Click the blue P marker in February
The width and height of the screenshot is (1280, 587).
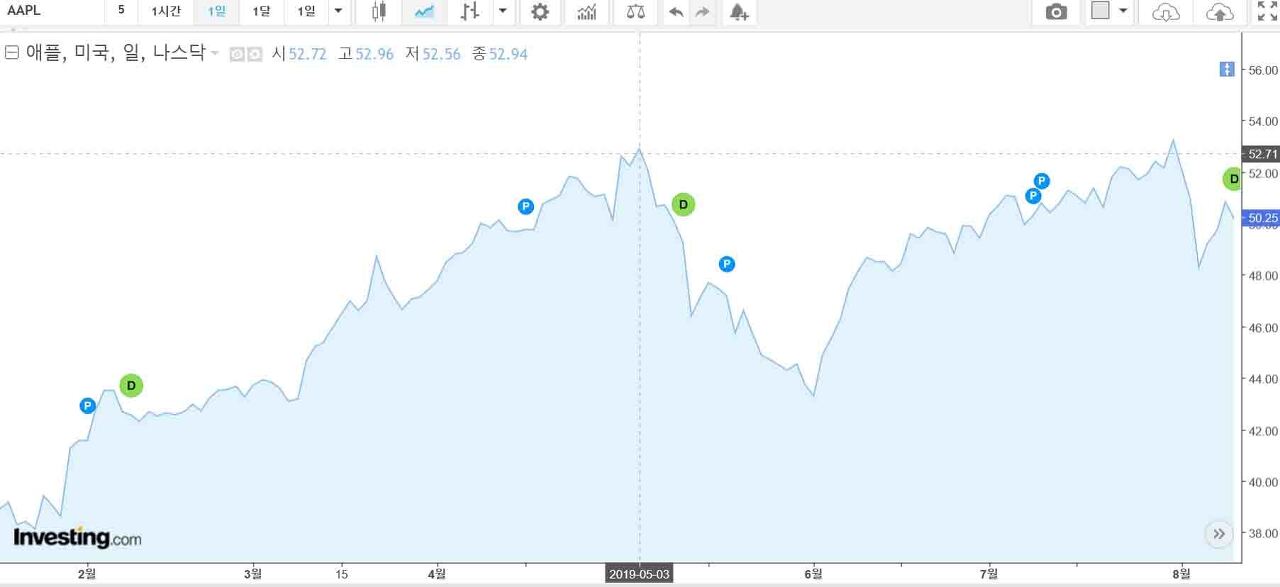click(88, 406)
